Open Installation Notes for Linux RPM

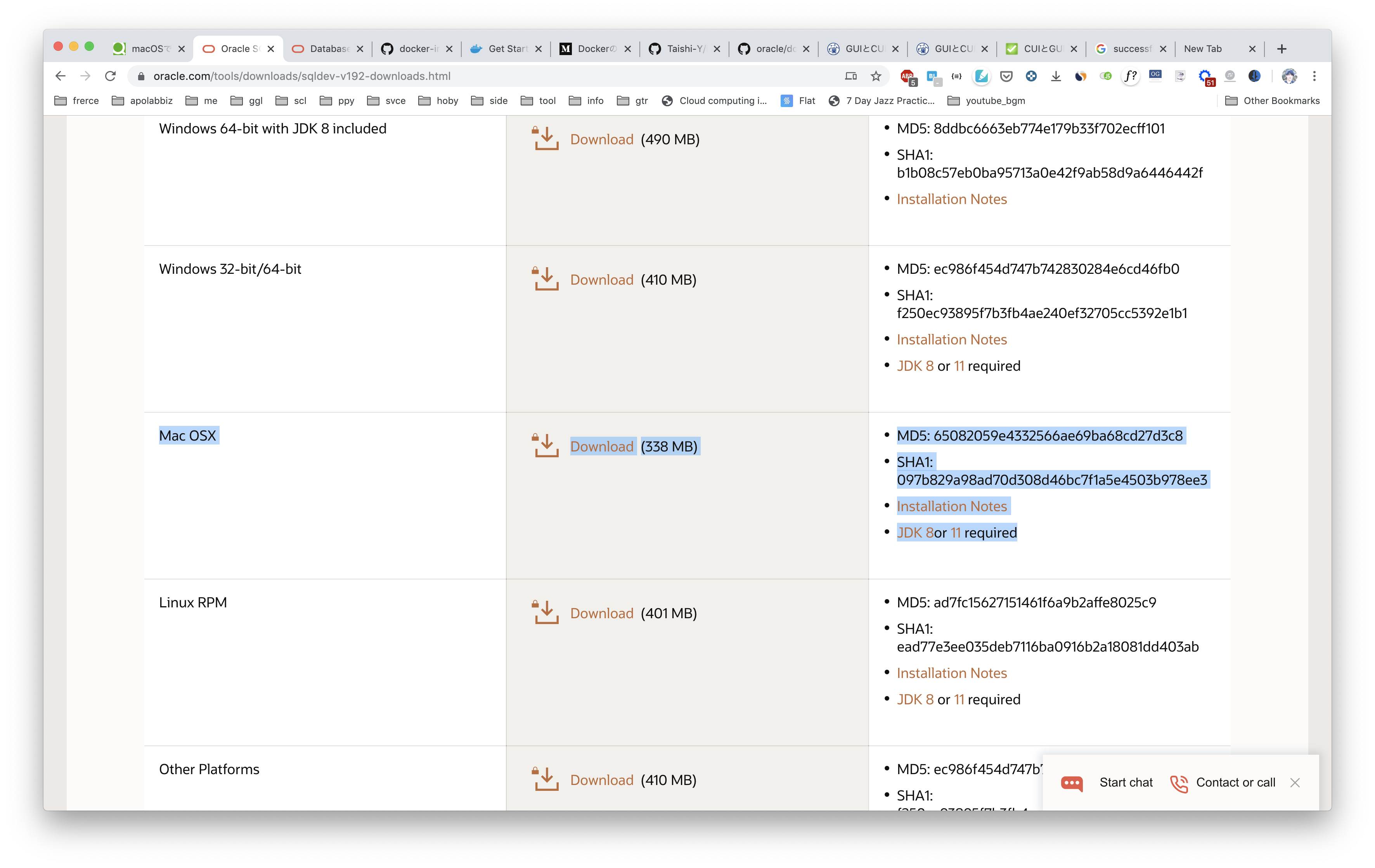tap(951, 673)
